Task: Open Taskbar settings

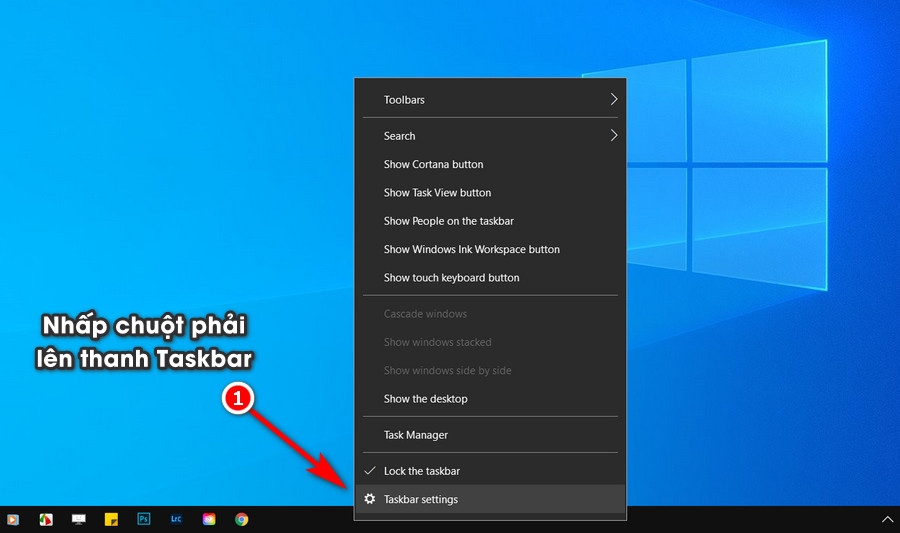Action: click(490, 499)
